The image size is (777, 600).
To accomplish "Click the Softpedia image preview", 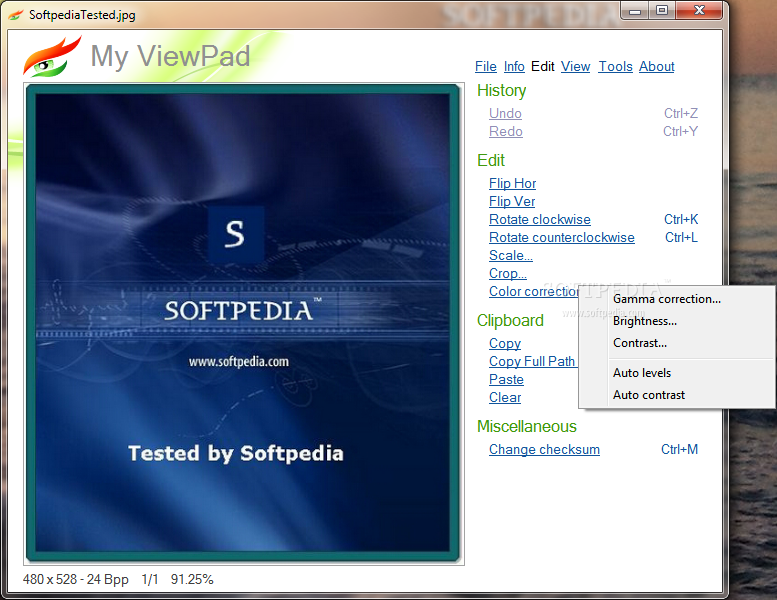I will click(x=243, y=323).
